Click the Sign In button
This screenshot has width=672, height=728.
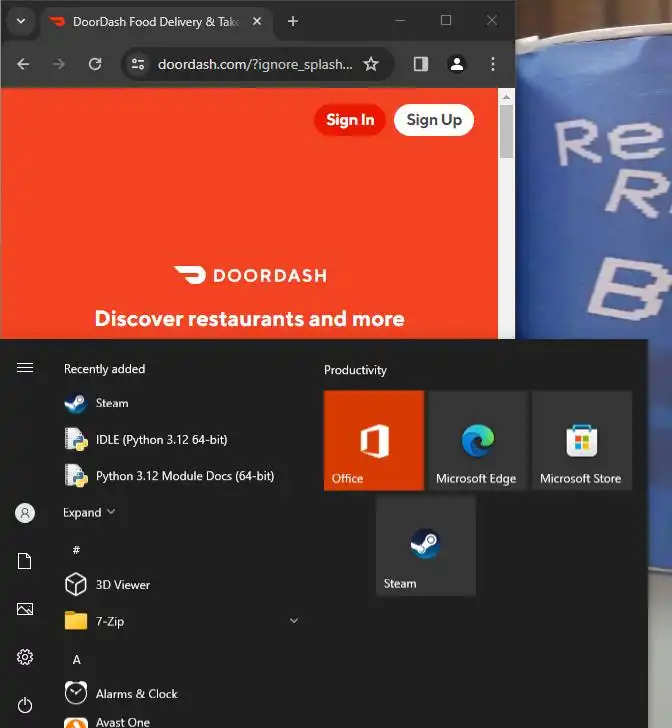tap(350, 120)
